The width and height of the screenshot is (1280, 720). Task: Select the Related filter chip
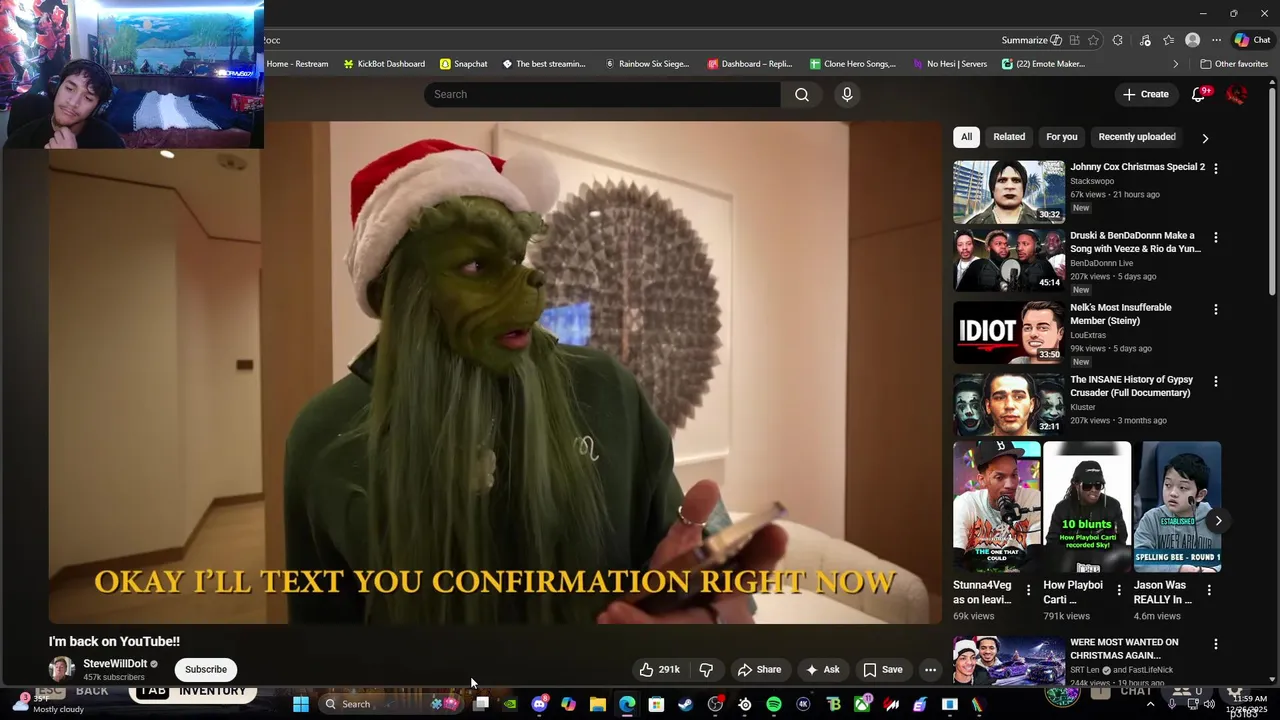(1009, 137)
